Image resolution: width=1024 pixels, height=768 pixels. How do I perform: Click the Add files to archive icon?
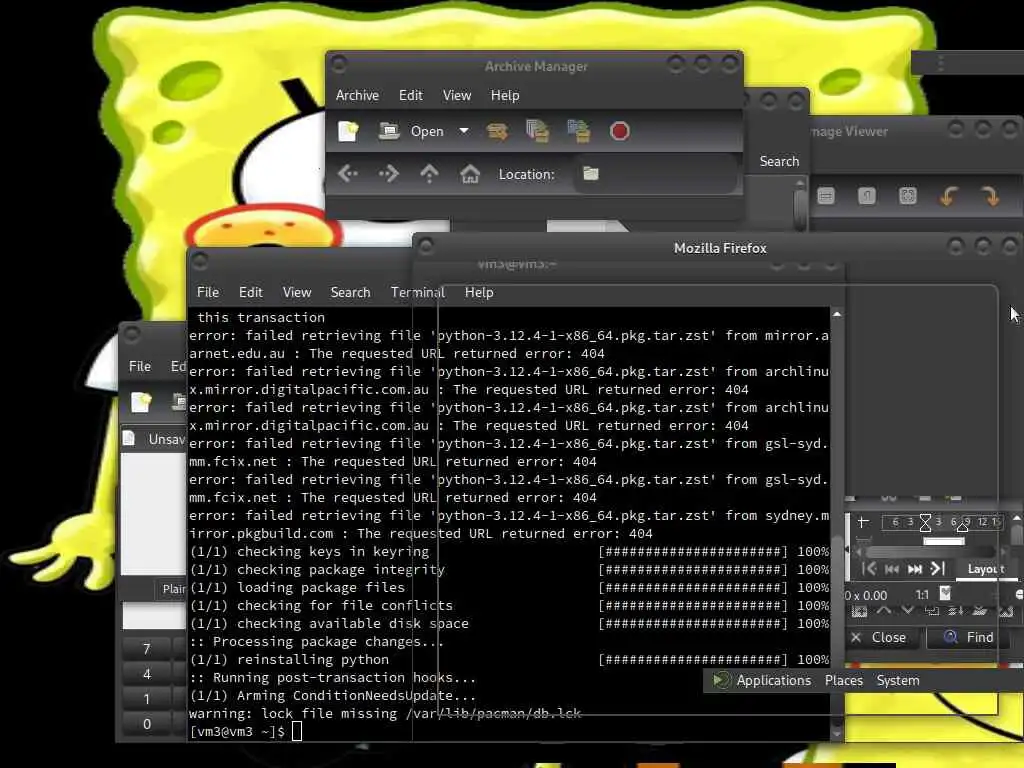click(x=537, y=131)
